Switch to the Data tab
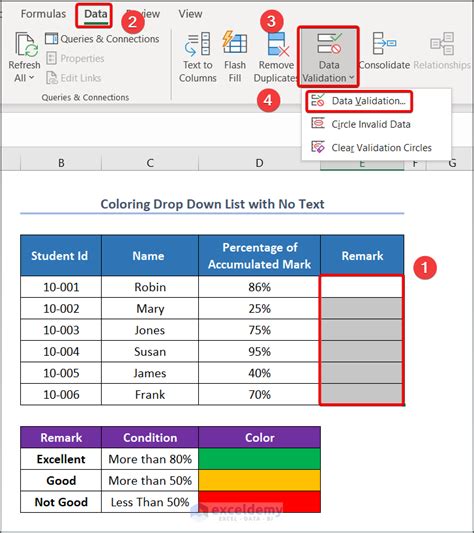474x533 pixels. click(x=95, y=14)
